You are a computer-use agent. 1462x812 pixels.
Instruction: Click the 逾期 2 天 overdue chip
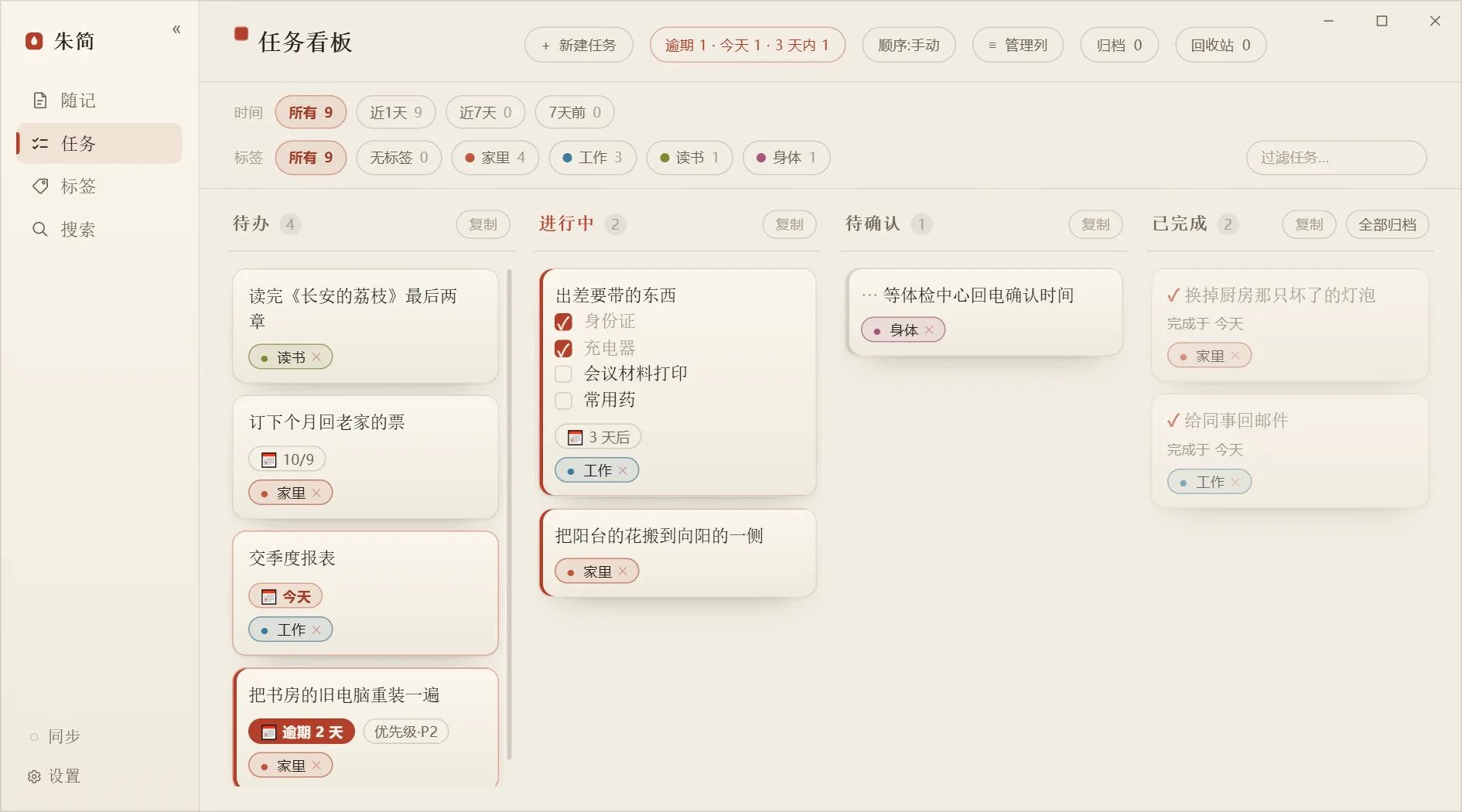pyautogui.click(x=302, y=732)
